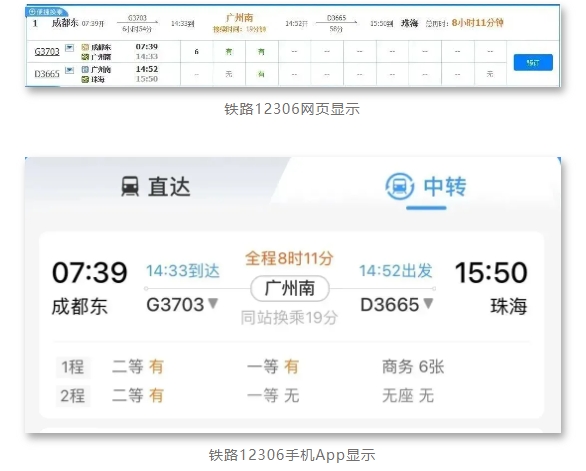Click the 广州南 departure station icon in the D3665 row
Screen dimensions: 586x471
[x=85, y=70]
